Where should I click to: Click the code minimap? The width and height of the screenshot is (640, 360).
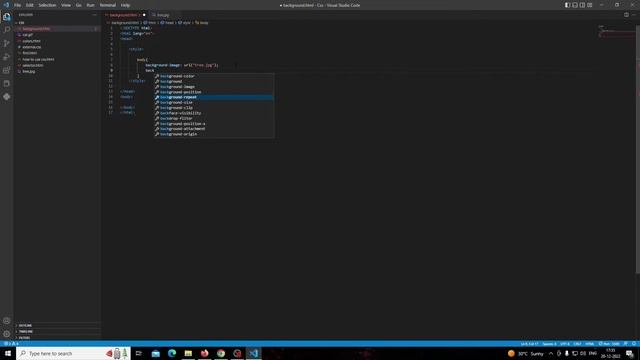click(616, 31)
